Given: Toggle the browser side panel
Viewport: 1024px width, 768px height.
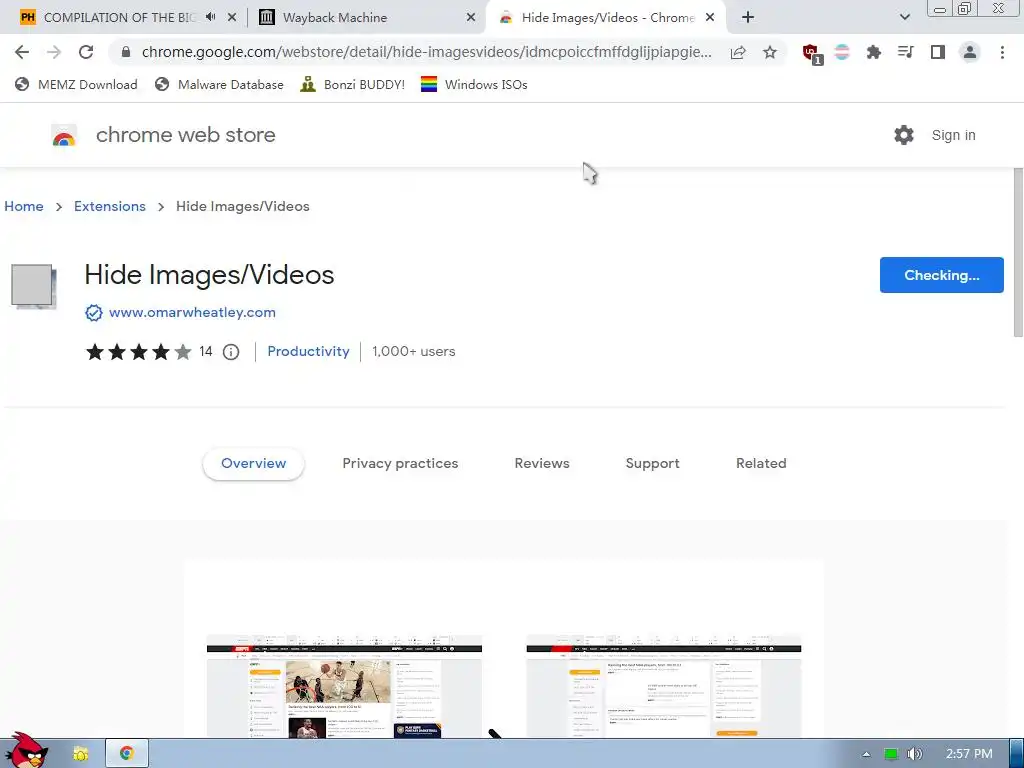Looking at the screenshot, I should click(x=937, y=52).
